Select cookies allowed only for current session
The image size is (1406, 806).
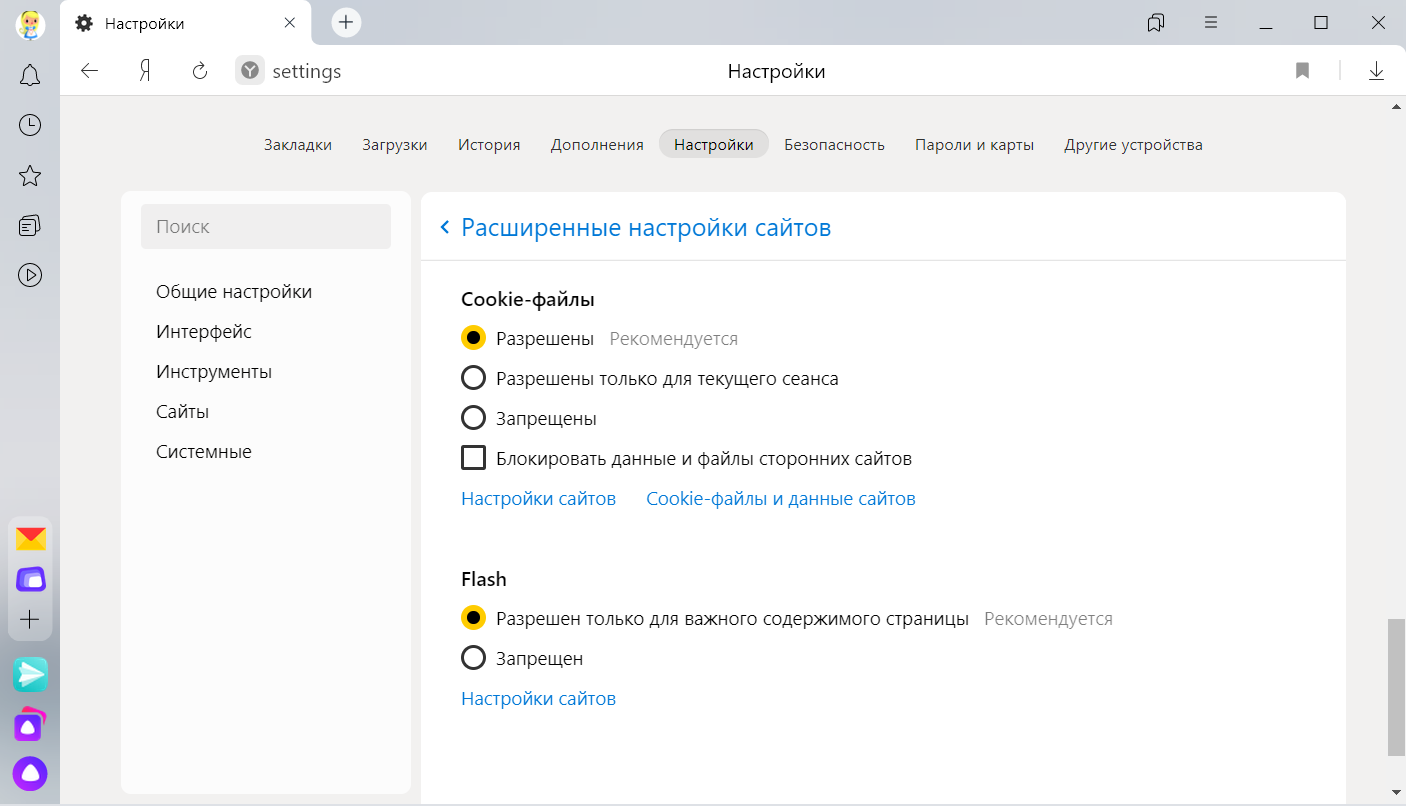pos(473,379)
